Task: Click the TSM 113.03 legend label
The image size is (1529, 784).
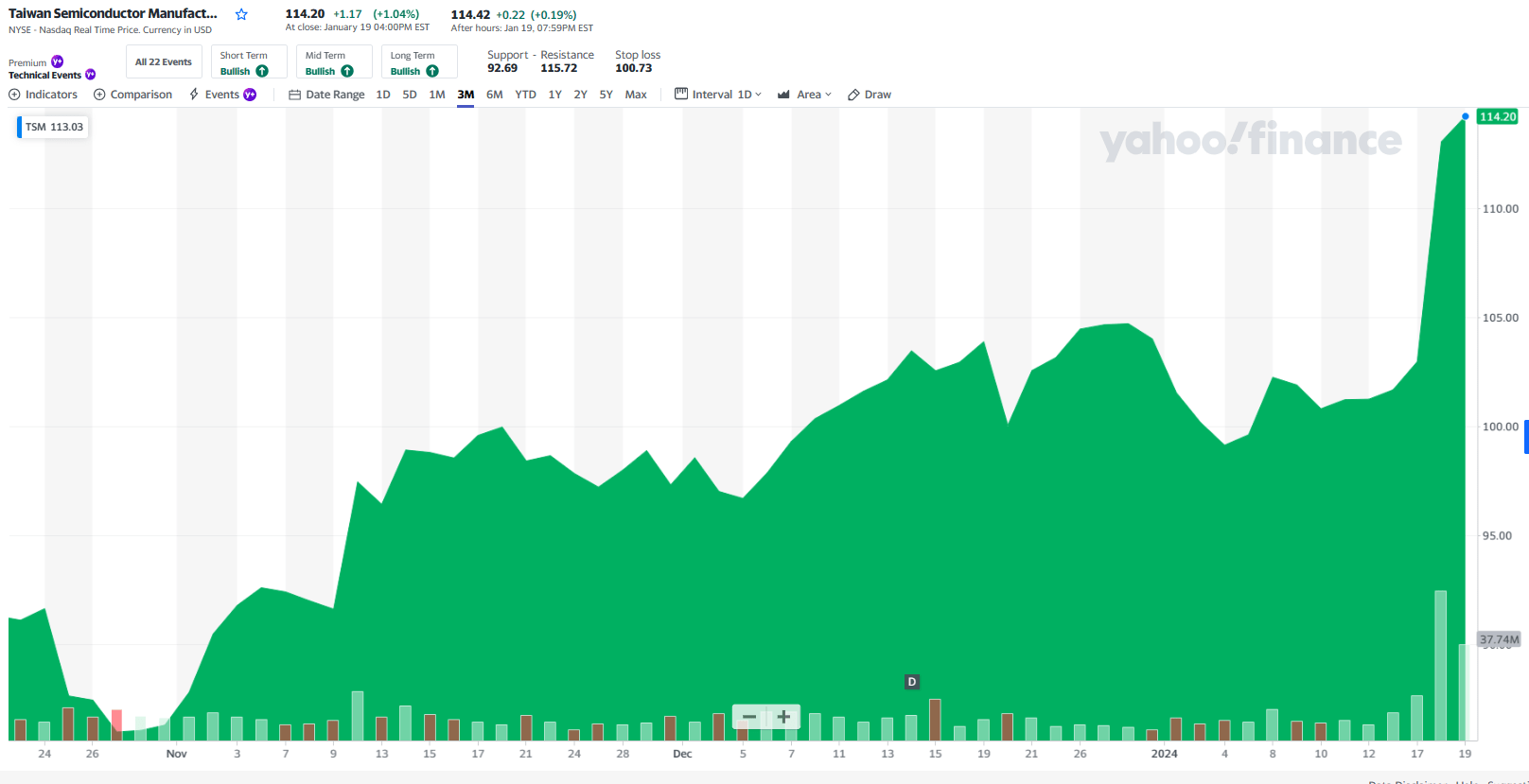Action: point(54,127)
